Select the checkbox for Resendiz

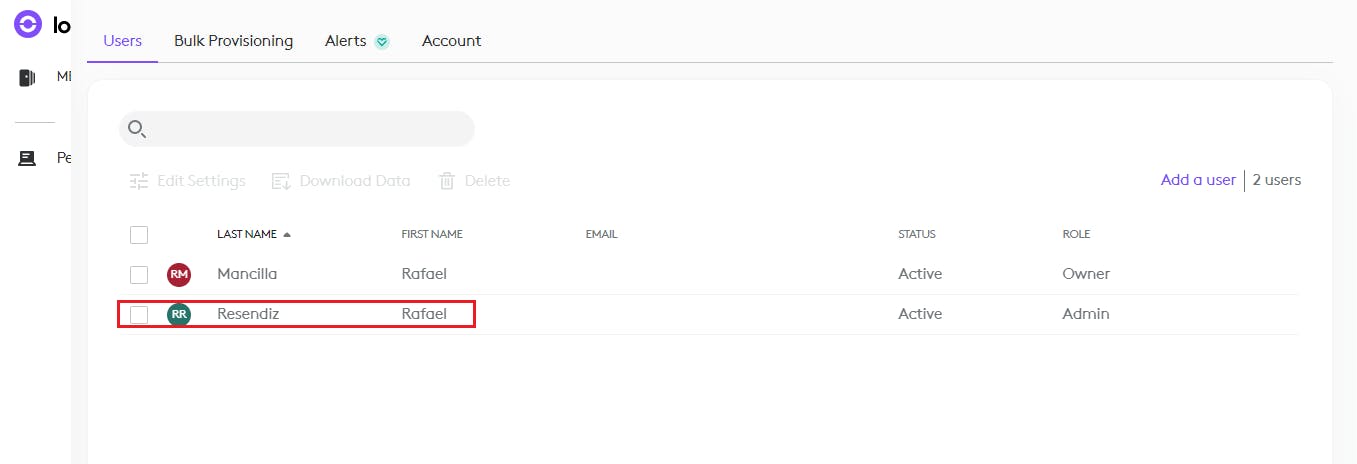point(139,315)
